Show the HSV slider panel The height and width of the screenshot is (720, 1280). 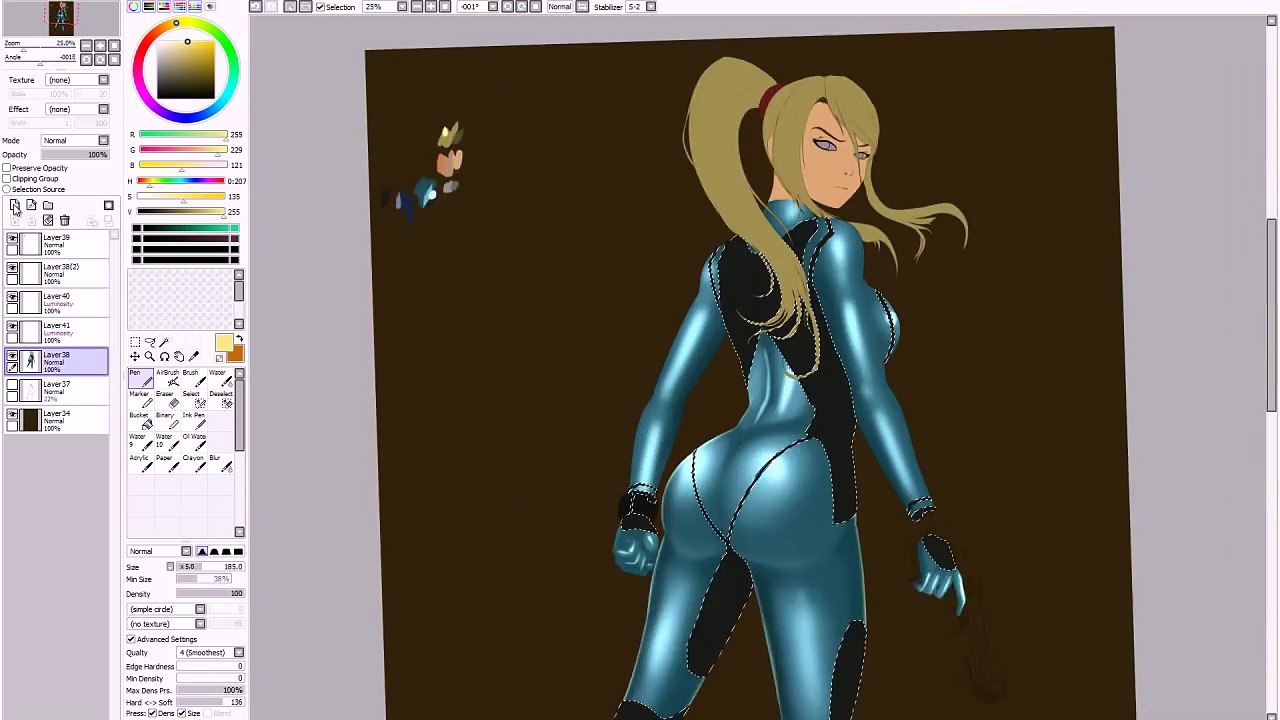164,7
